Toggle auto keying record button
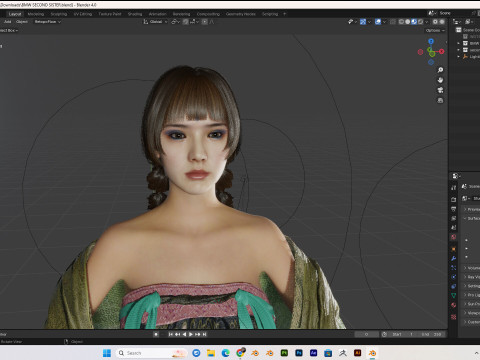480x360 pixels. [156, 334]
